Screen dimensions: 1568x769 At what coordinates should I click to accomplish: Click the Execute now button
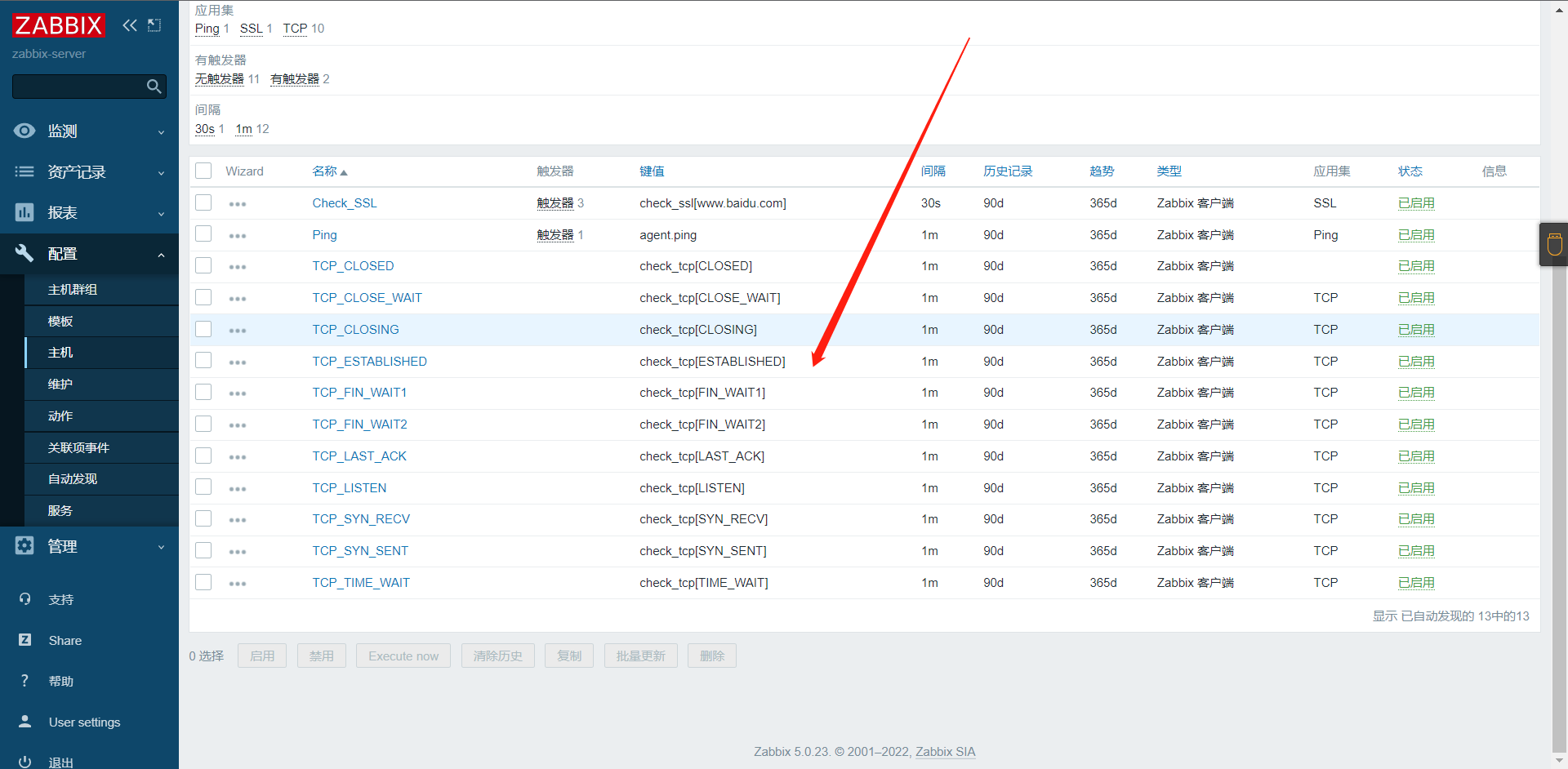coord(403,656)
